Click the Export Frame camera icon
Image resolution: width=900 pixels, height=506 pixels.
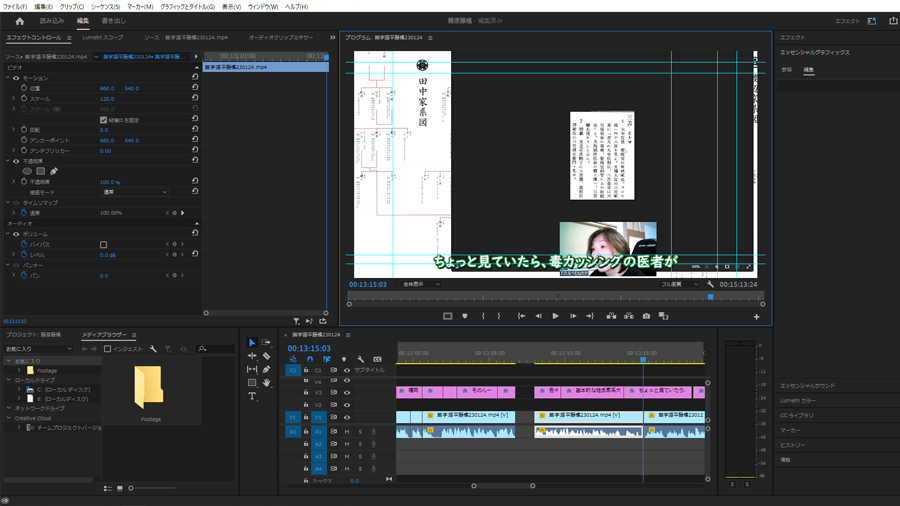click(x=646, y=316)
